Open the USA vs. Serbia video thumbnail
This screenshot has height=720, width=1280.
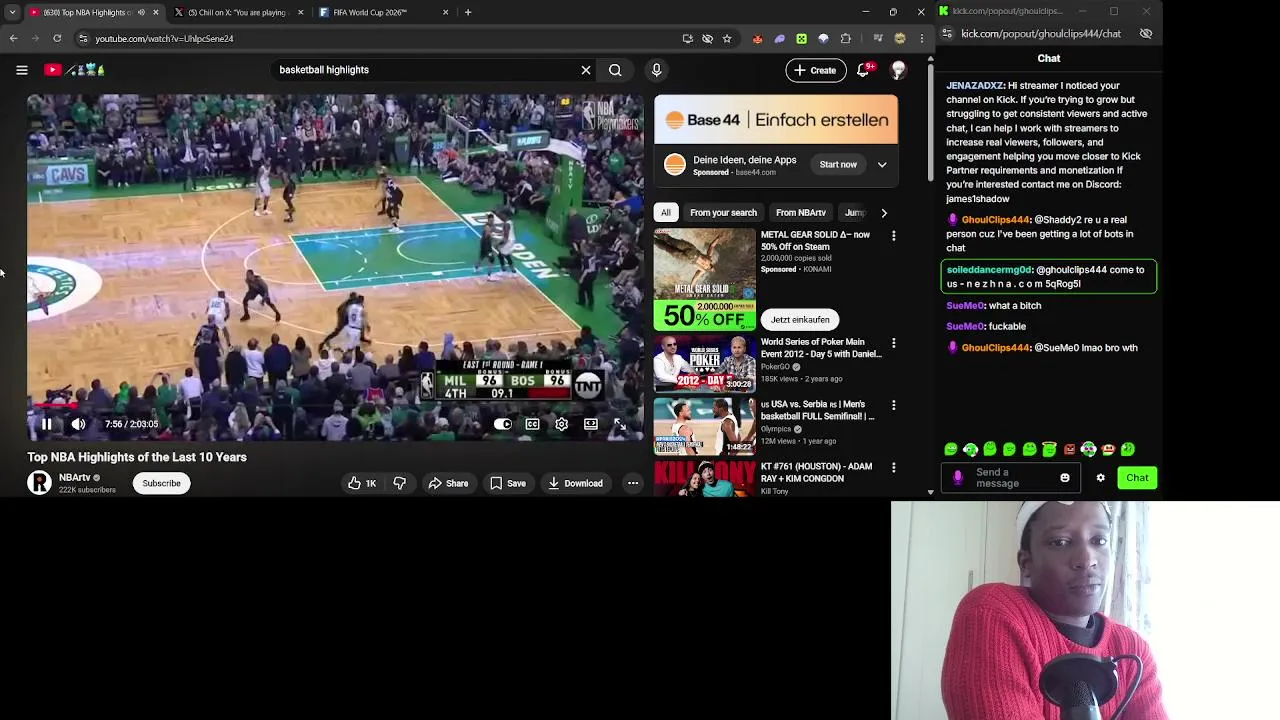(705, 426)
